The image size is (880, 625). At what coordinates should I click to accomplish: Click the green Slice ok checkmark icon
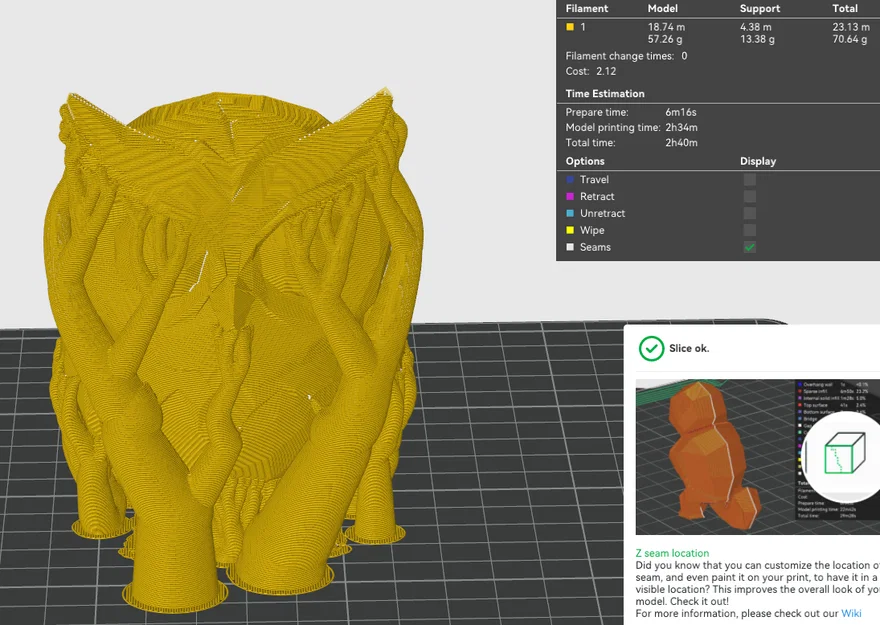click(651, 348)
